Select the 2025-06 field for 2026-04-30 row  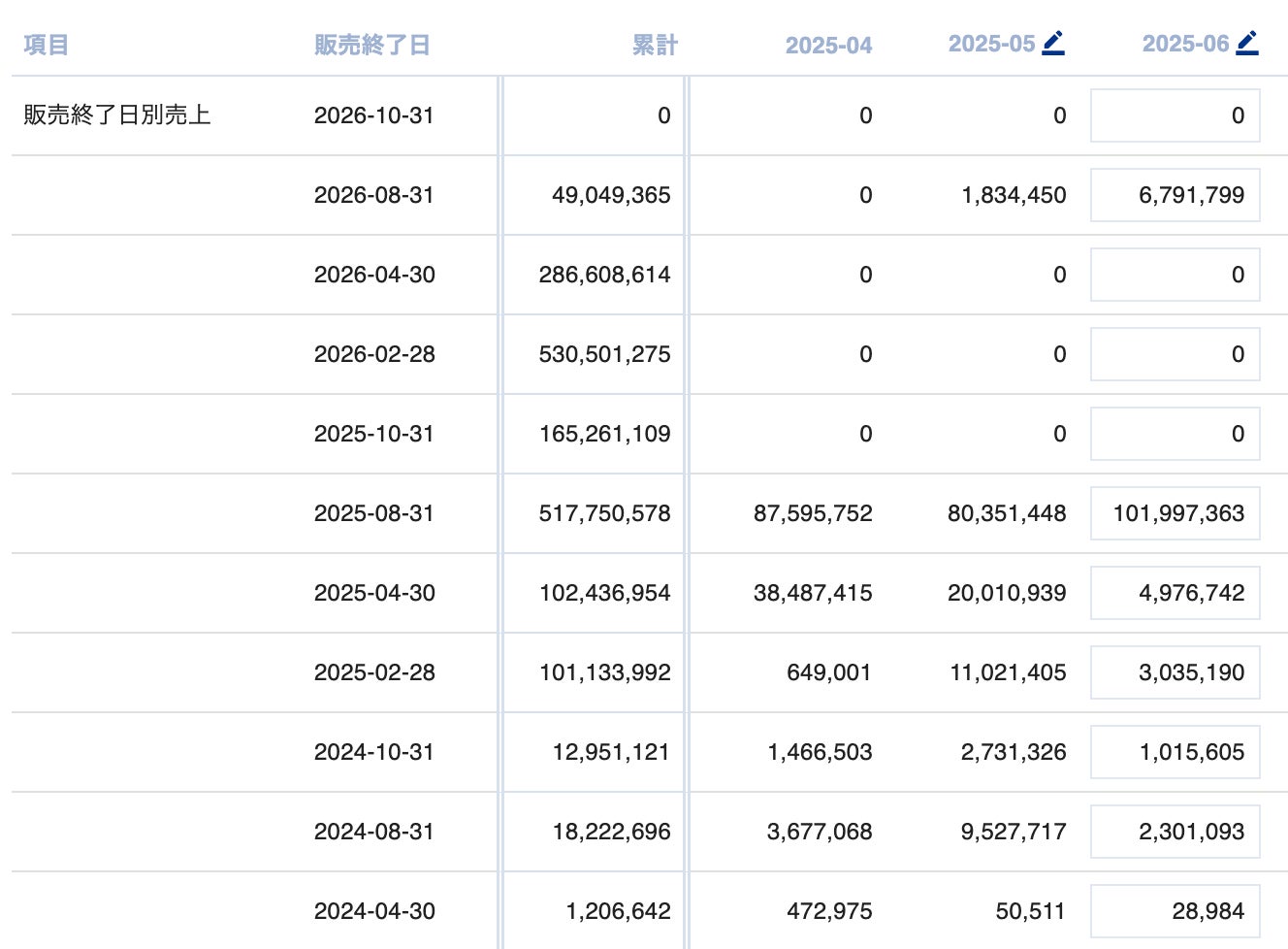1175,275
